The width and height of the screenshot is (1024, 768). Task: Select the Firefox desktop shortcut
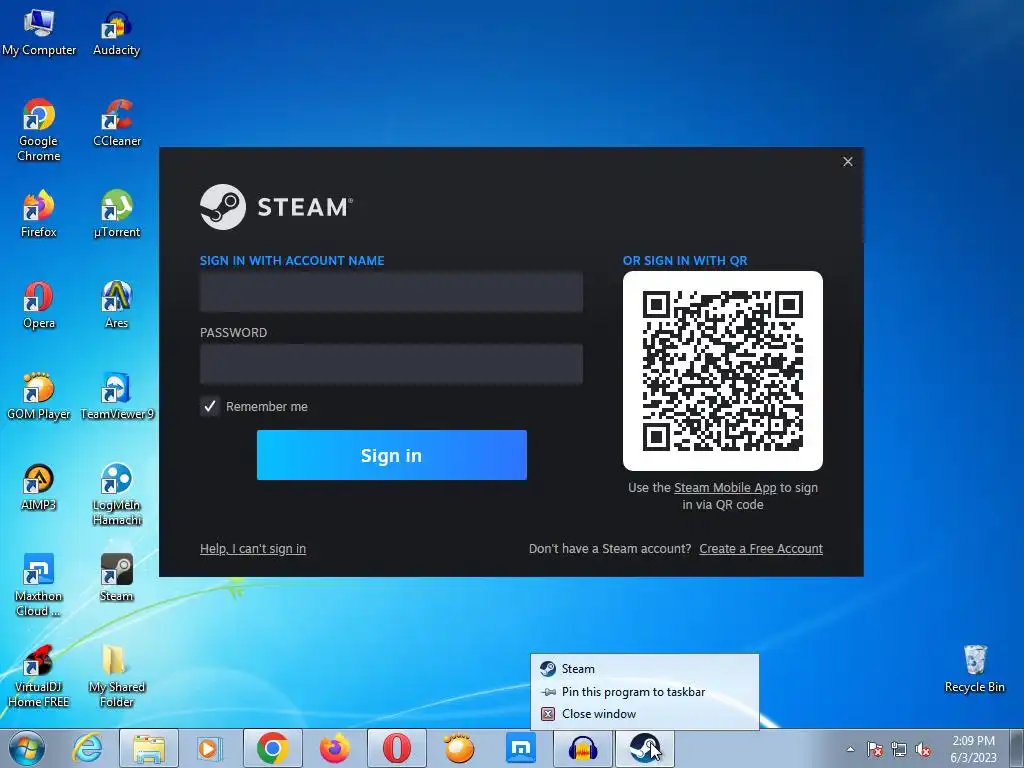[39, 214]
